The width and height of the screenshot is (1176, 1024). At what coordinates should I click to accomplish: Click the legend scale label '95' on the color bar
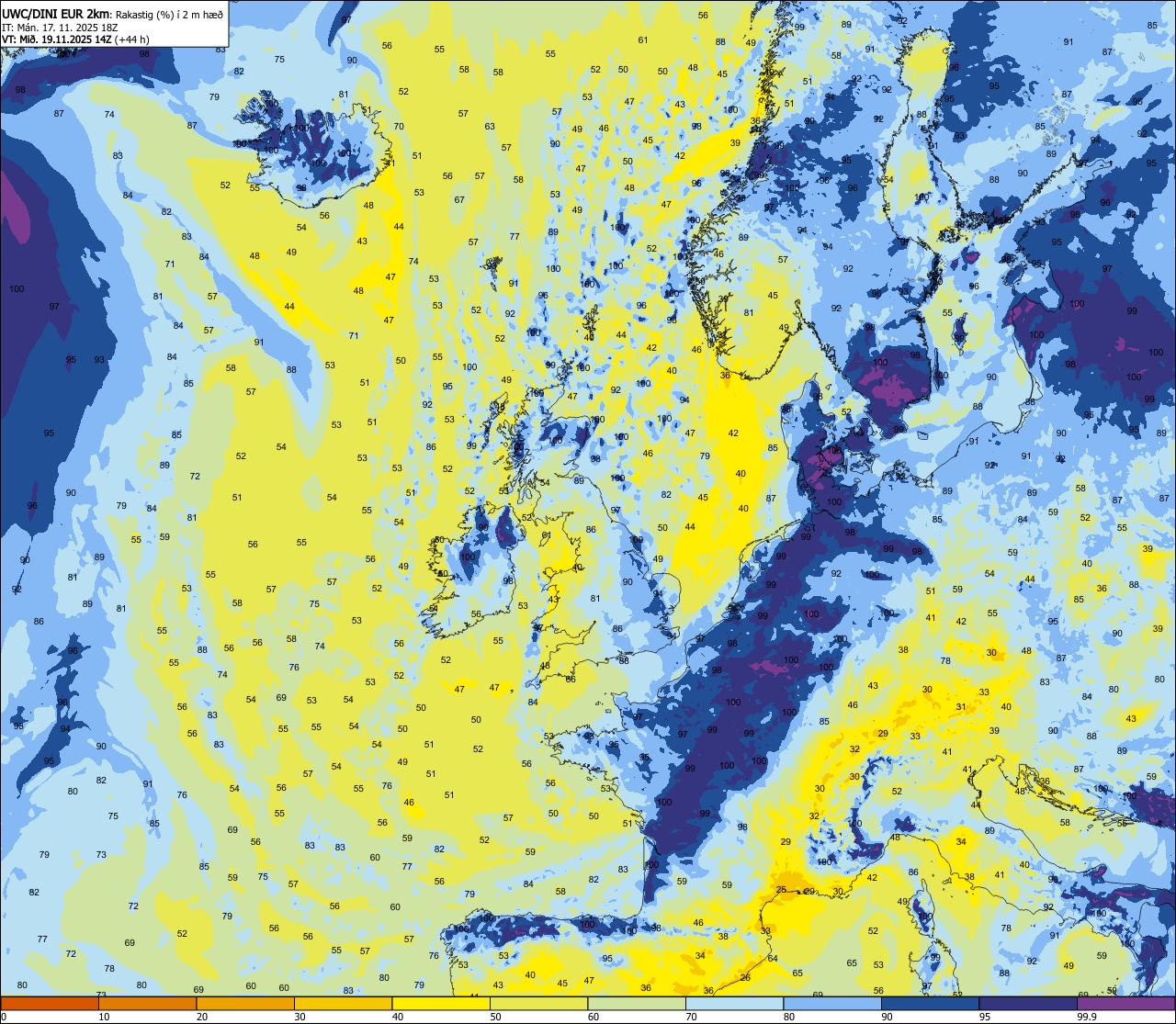point(985,1016)
